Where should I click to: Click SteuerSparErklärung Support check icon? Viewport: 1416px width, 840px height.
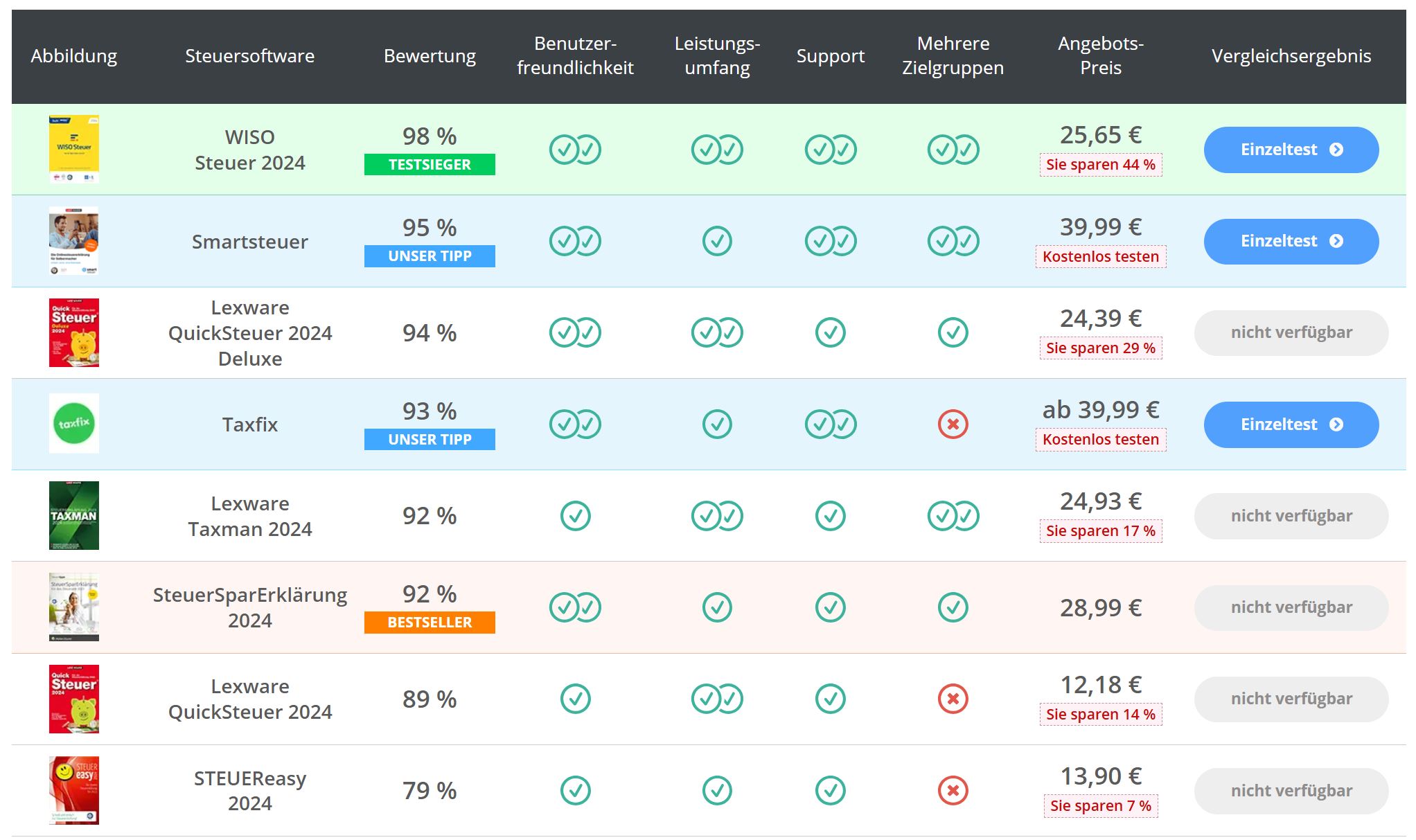(831, 607)
